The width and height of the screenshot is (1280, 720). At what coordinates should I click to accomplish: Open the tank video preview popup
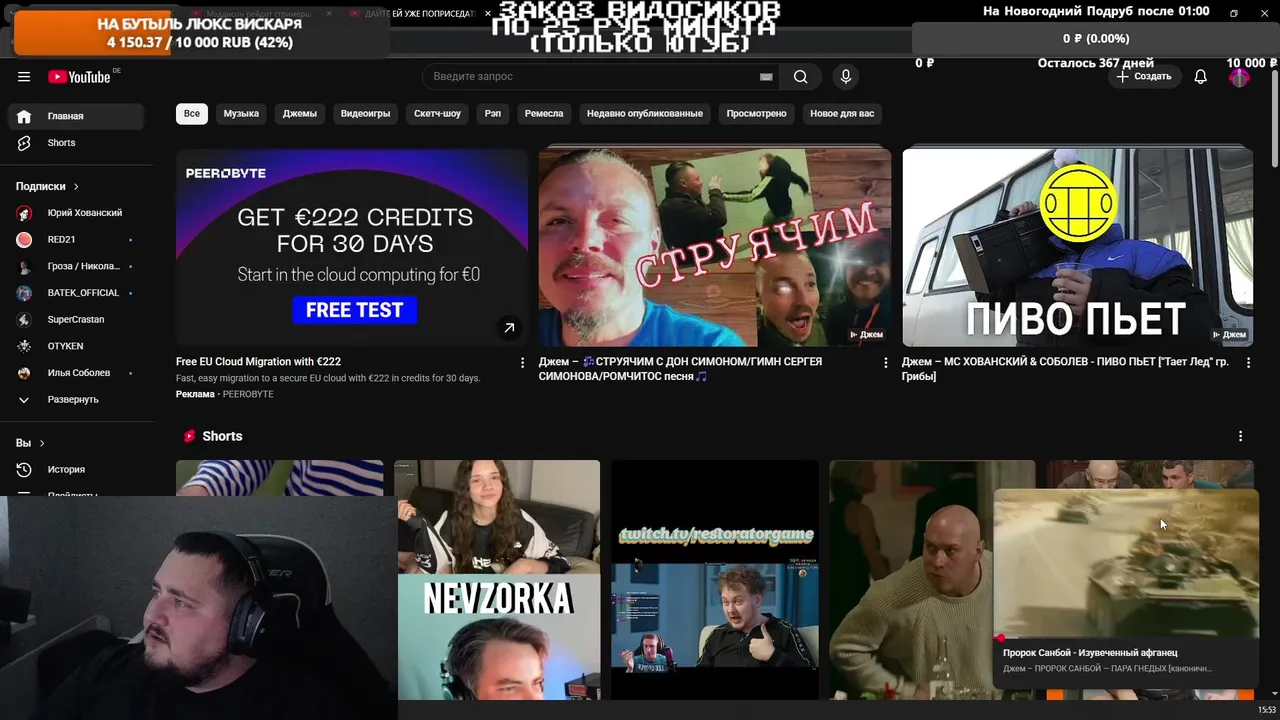pos(1126,563)
